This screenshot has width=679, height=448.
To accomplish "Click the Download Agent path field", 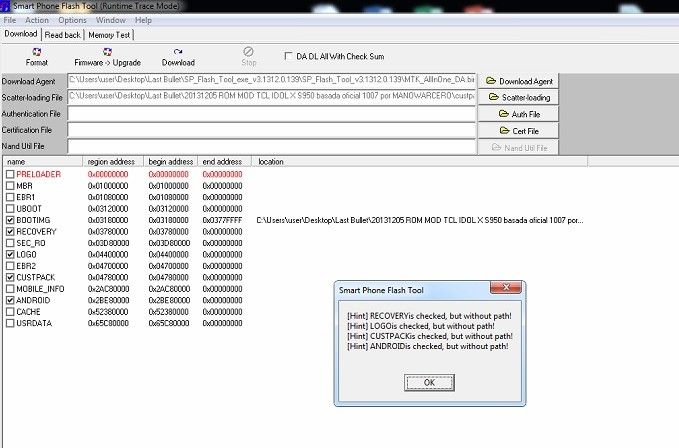I will [272, 81].
